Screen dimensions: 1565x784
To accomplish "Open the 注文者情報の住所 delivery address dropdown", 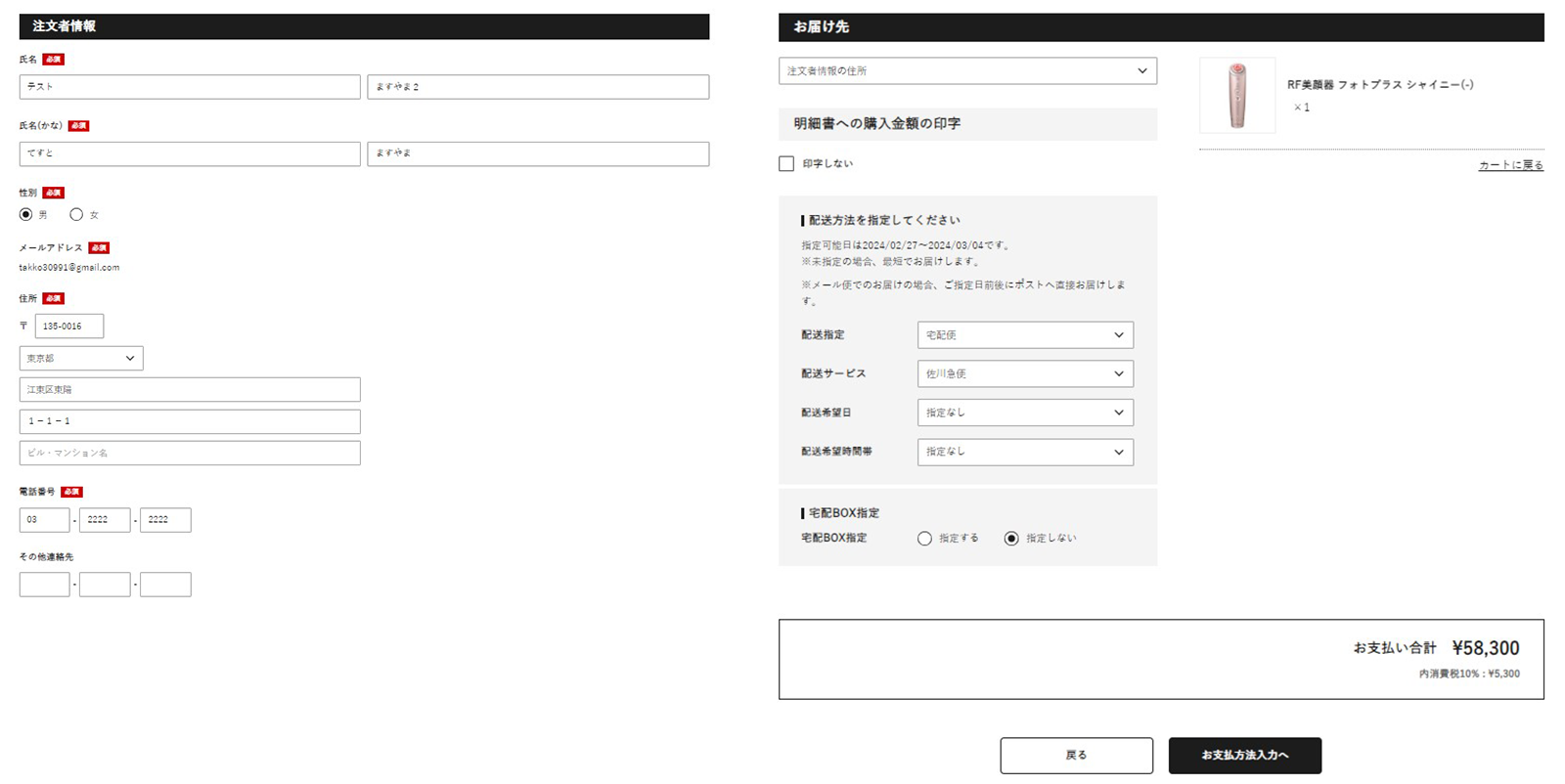I will point(967,70).
